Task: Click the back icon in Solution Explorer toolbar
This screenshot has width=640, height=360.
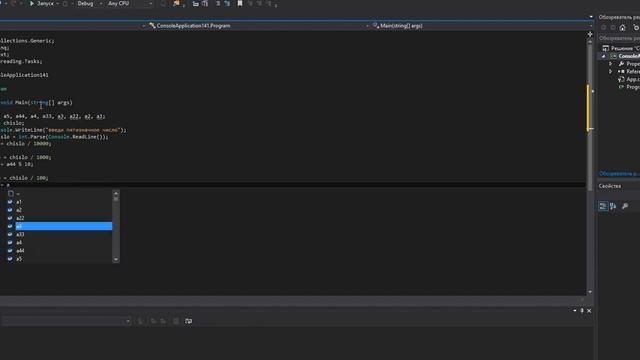Action: pyautogui.click(x=604, y=28)
